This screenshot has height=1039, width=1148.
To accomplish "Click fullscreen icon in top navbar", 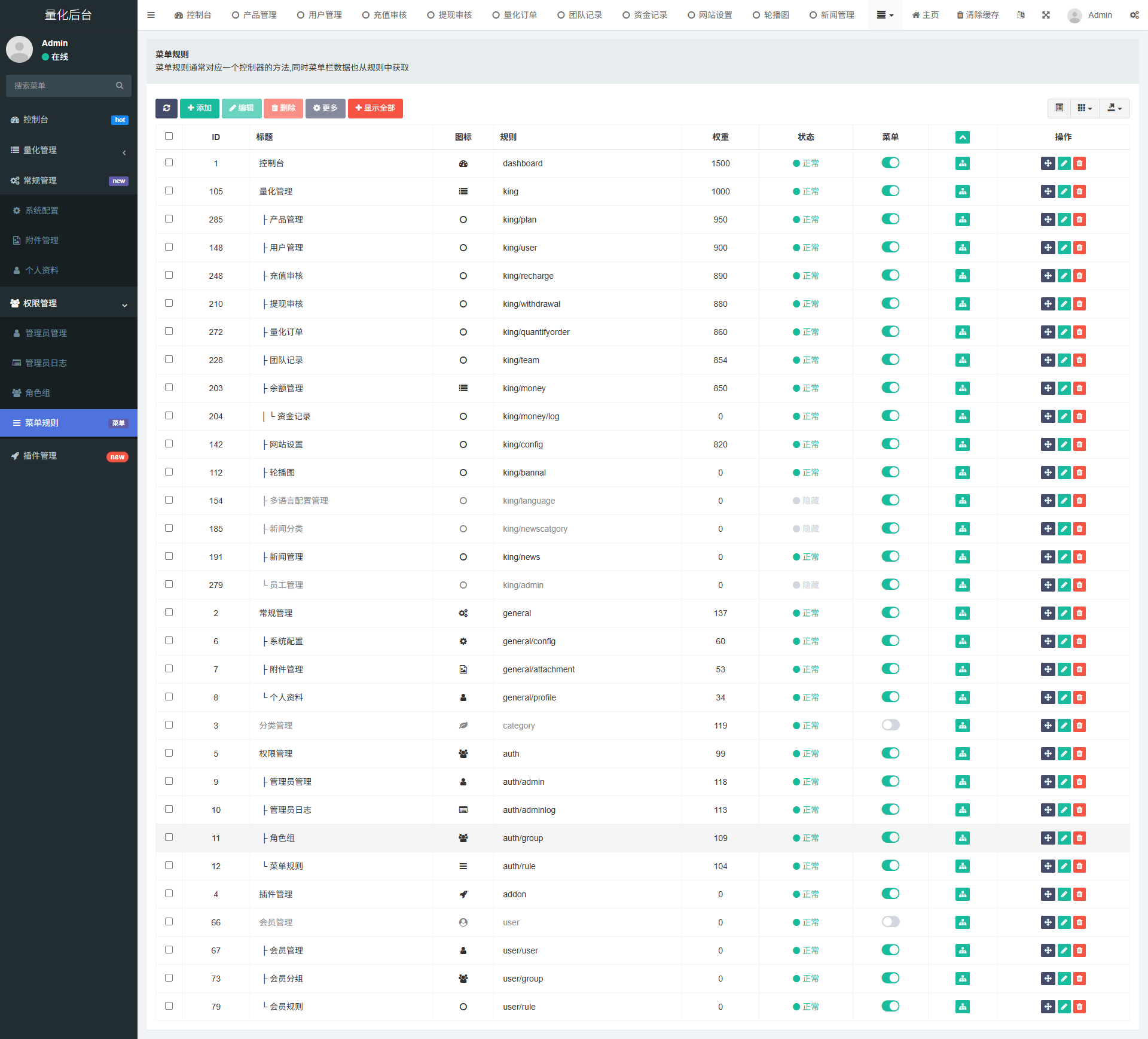I will tap(1046, 15).
